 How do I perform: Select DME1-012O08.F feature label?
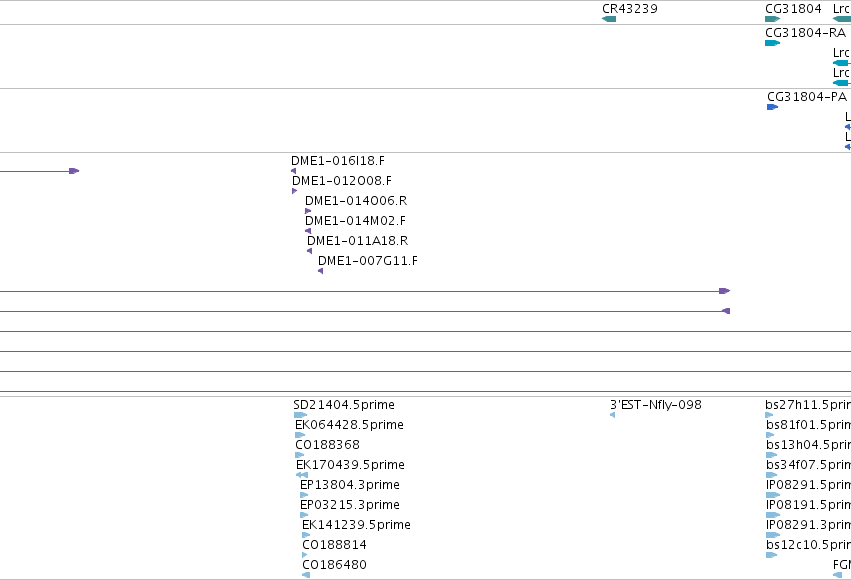[342, 181]
